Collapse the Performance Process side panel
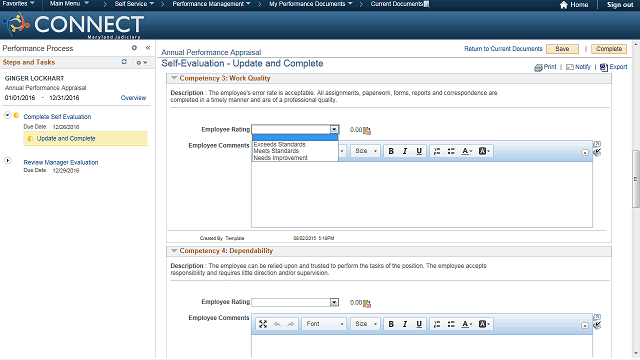 click(x=148, y=48)
